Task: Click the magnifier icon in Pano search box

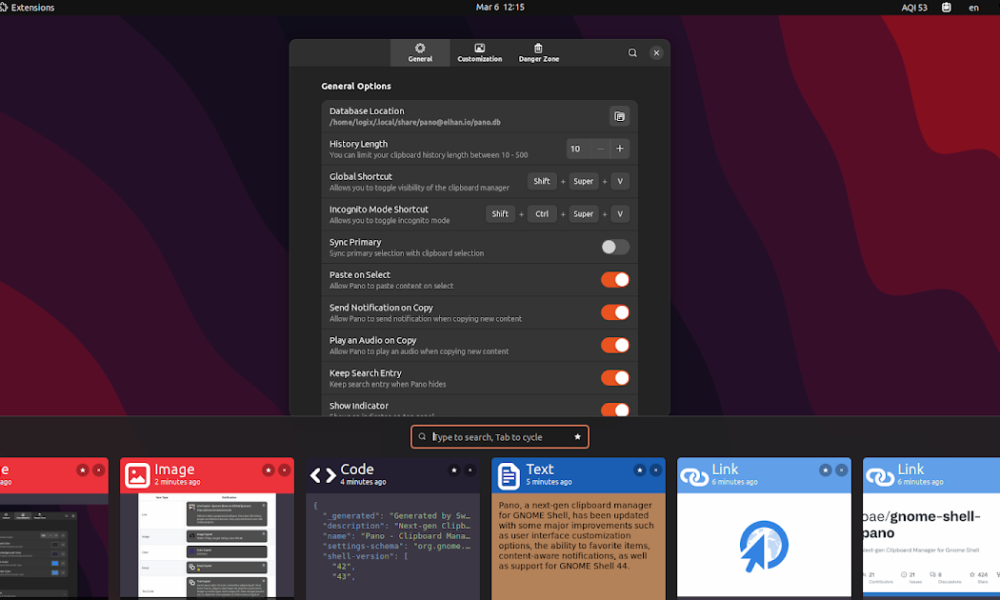Action: (422, 437)
